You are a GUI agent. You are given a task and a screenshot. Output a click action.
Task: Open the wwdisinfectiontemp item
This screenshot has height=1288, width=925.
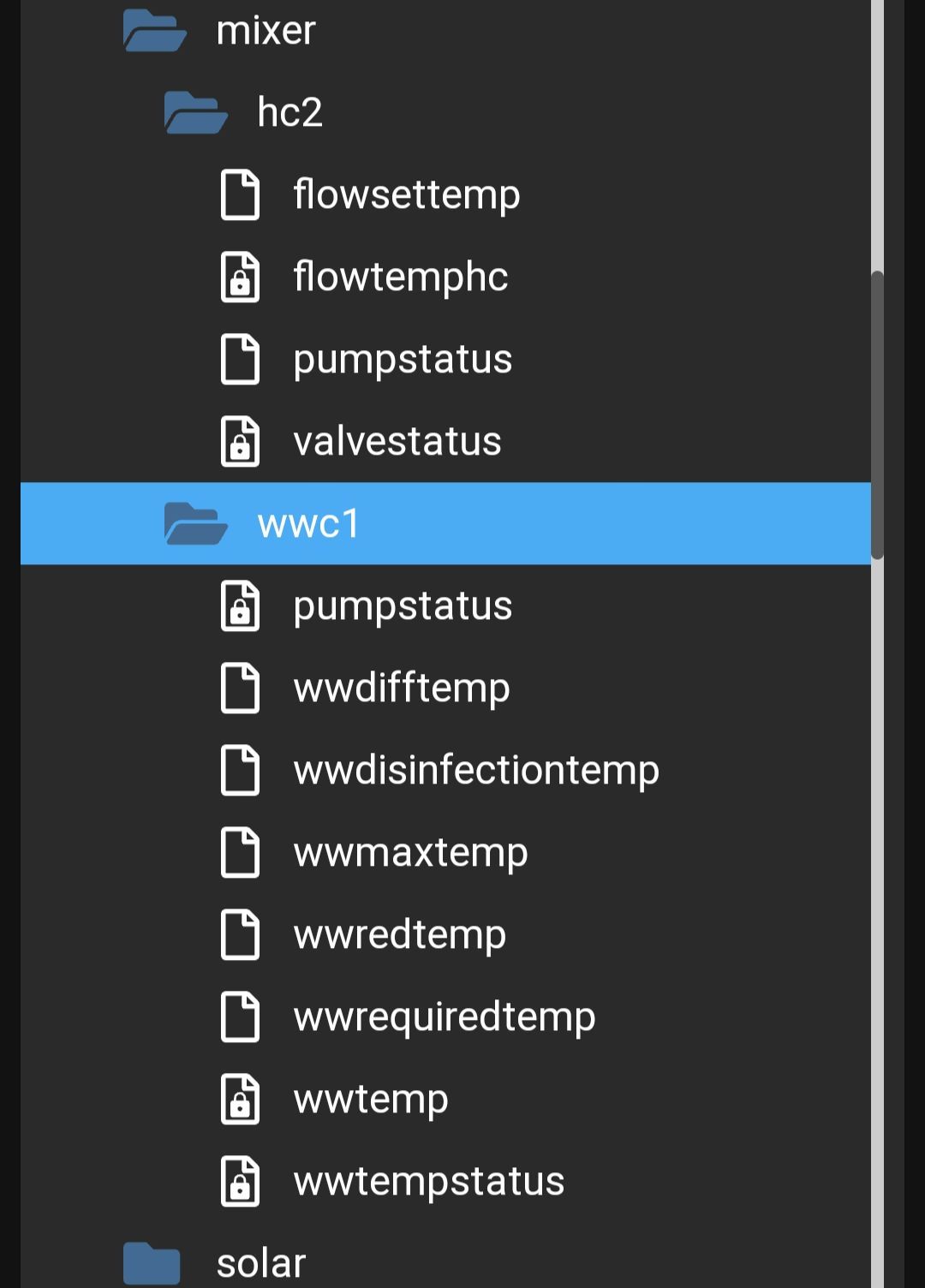click(x=476, y=770)
